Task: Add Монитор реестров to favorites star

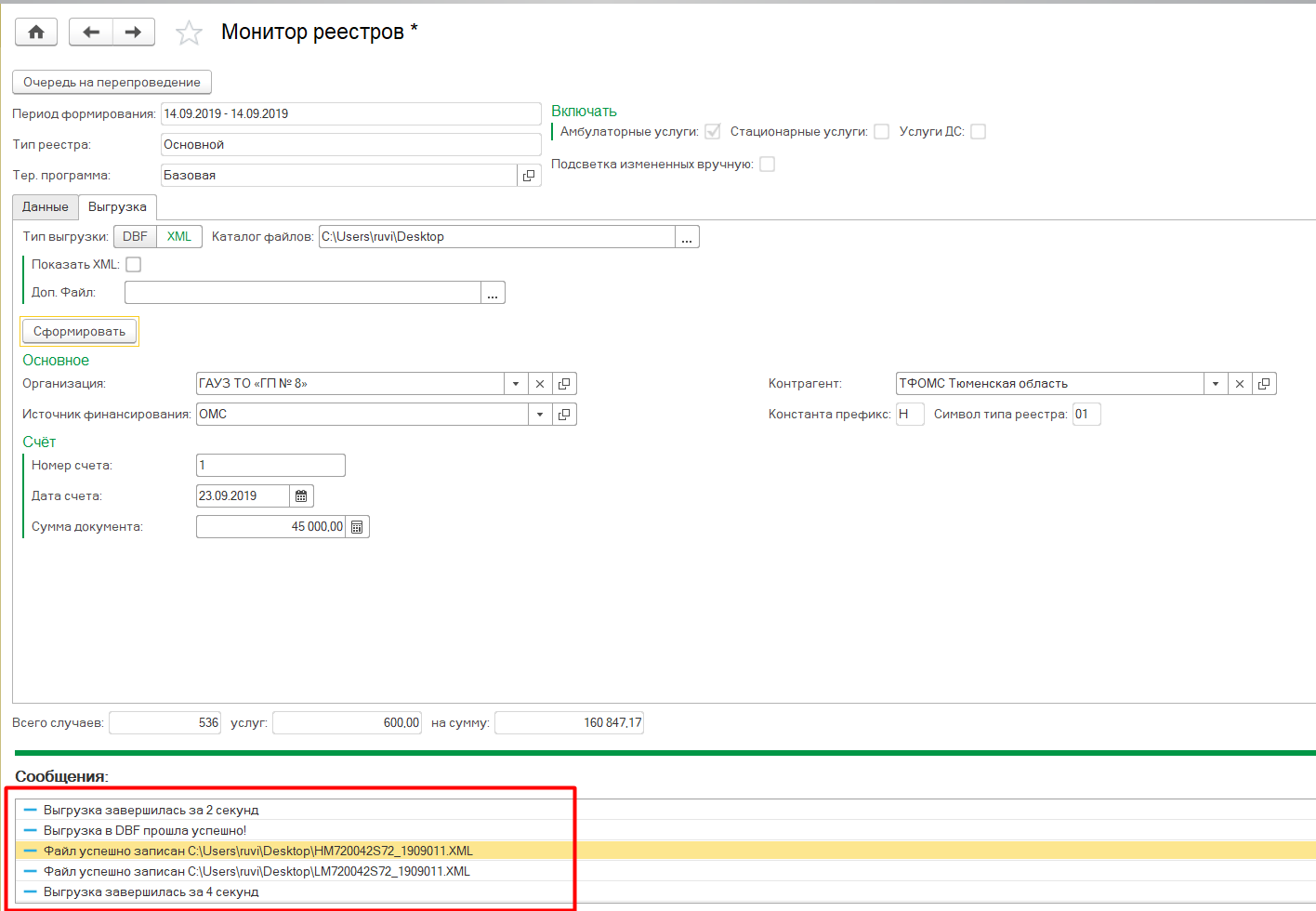Action: pyautogui.click(x=189, y=33)
